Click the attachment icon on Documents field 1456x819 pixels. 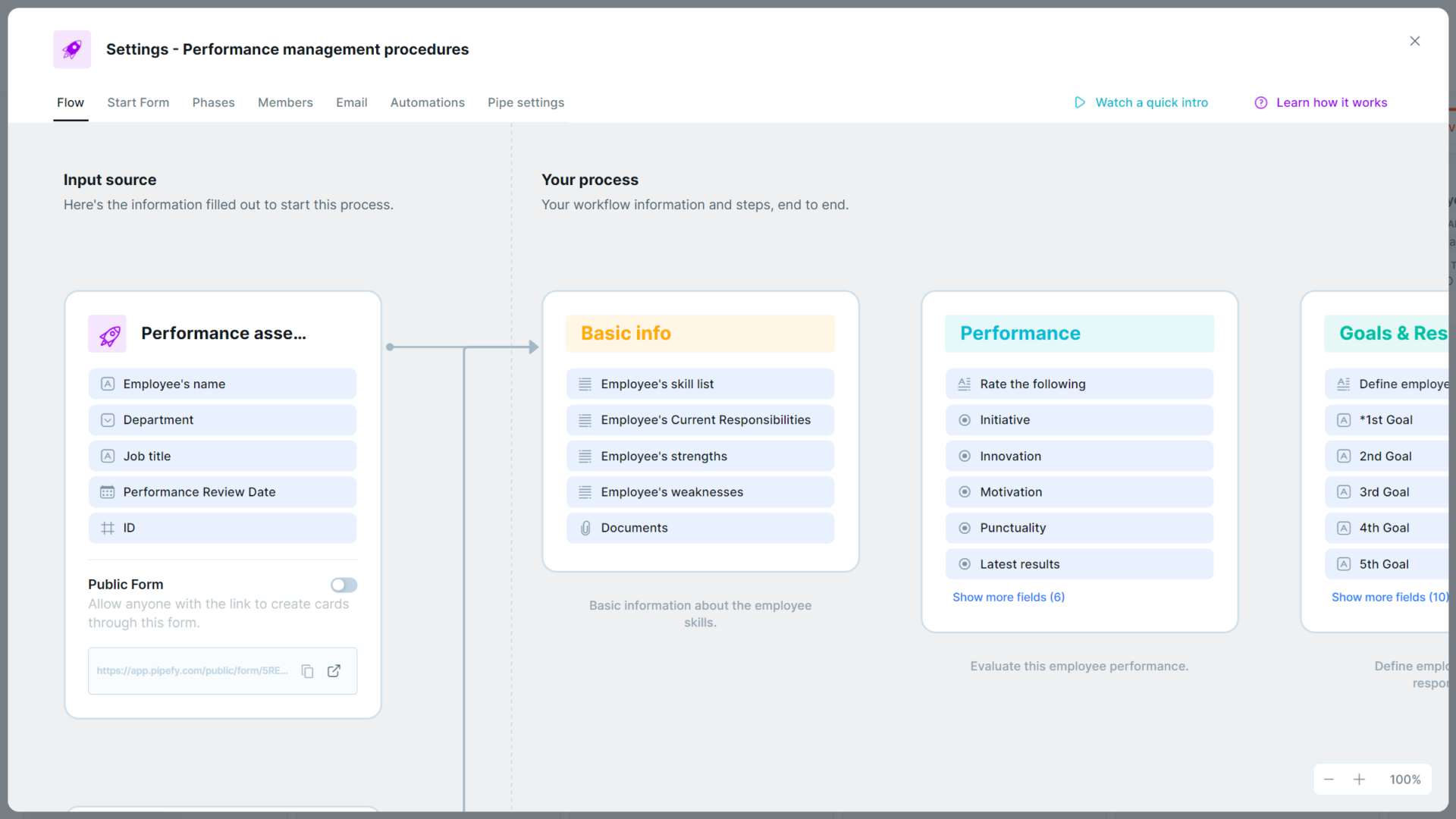[x=585, y=528]
